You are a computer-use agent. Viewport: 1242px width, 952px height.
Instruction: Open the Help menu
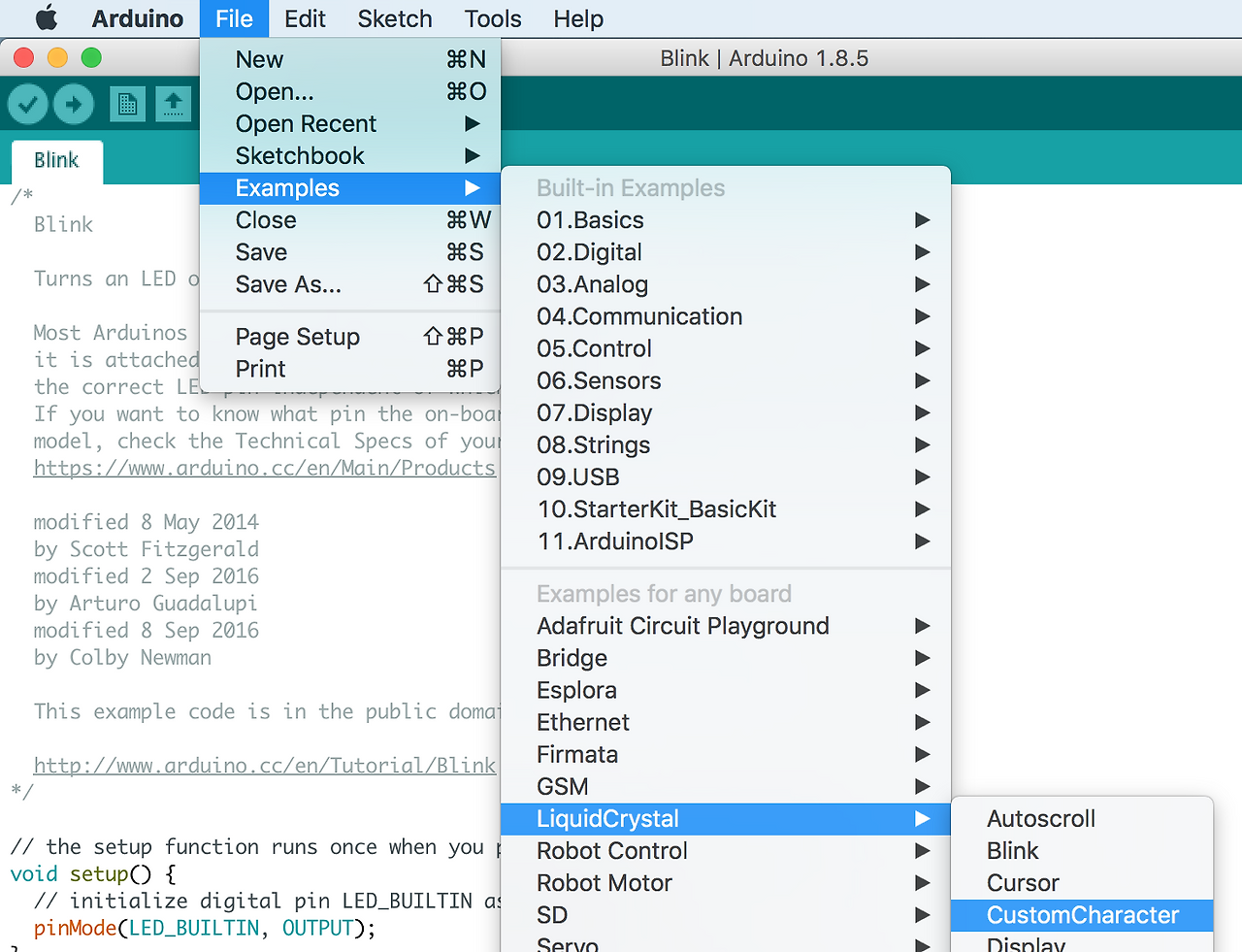(578, 18)
